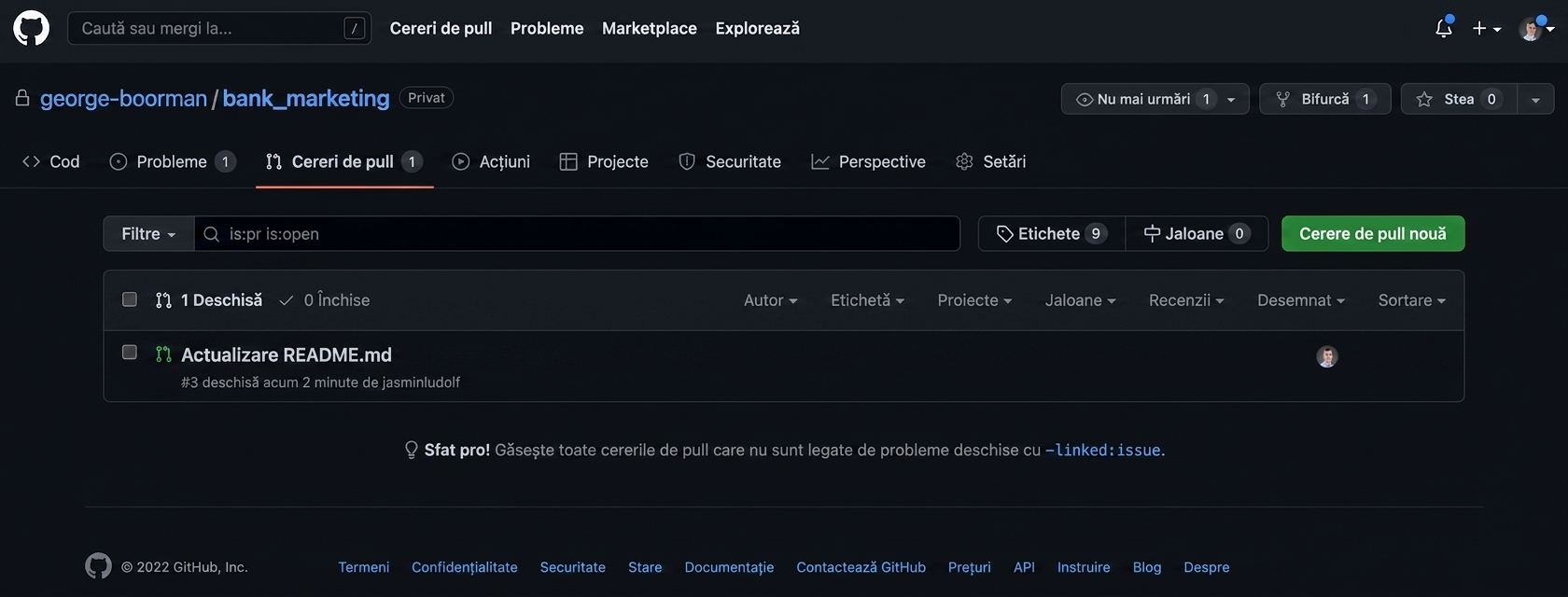Show the 0 Închise closed pull requests

point(325,300)
